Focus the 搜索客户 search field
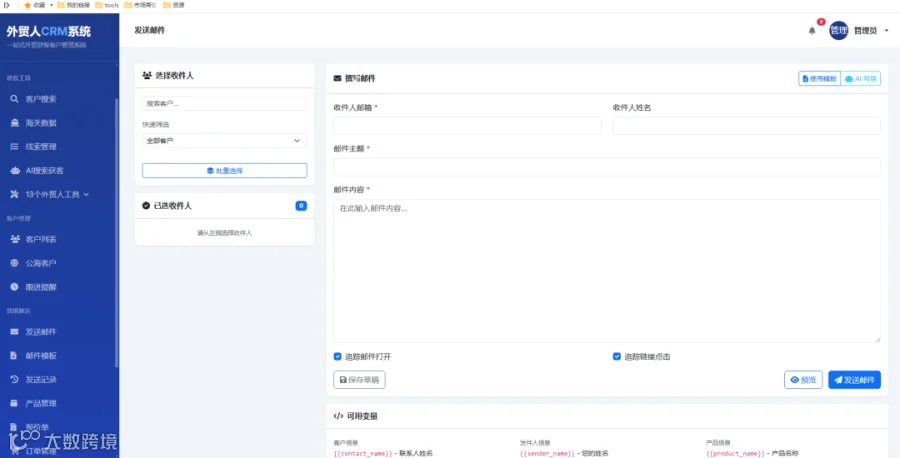Viewport: 900px width, 458px height. click(224, 104)
